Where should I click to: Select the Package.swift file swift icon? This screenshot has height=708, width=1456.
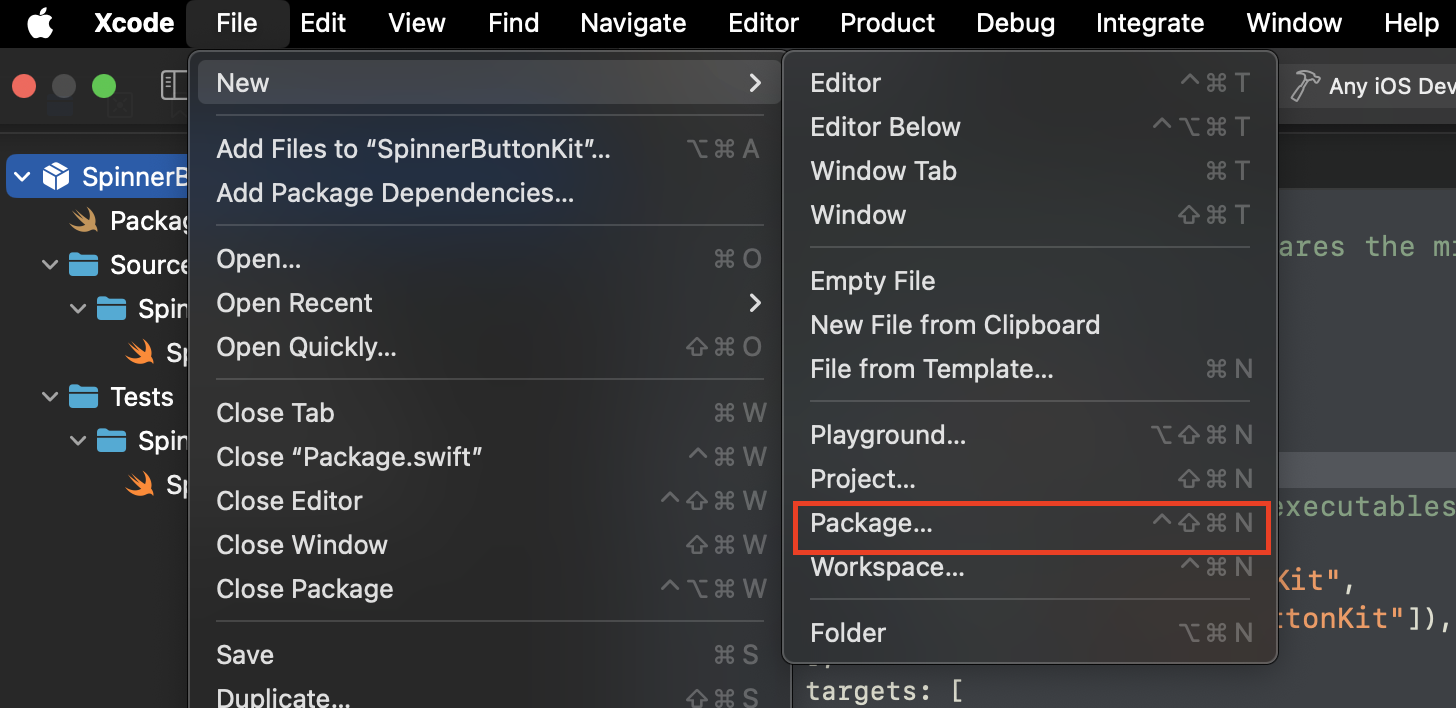click(x=84, y=220)
